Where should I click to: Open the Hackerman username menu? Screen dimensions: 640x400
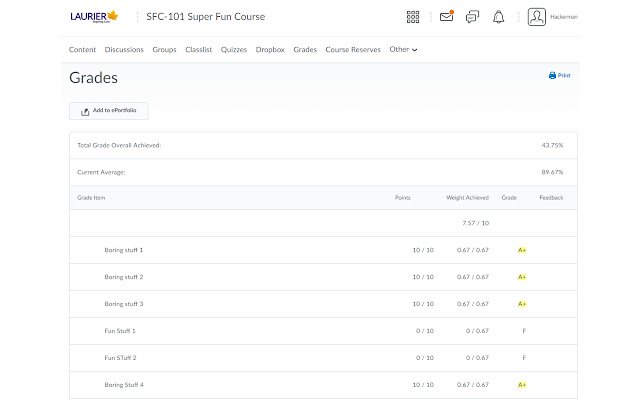(564, 17)
